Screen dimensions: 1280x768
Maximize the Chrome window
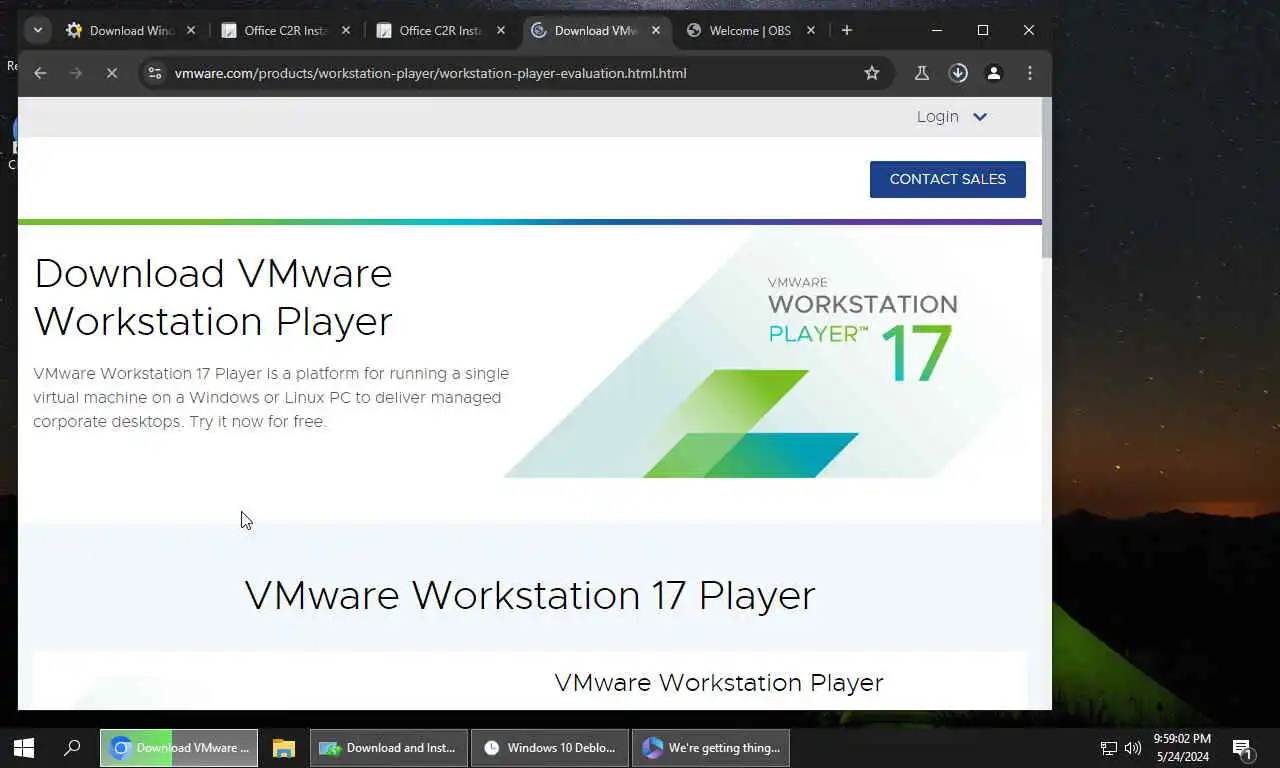click(983, 30)
